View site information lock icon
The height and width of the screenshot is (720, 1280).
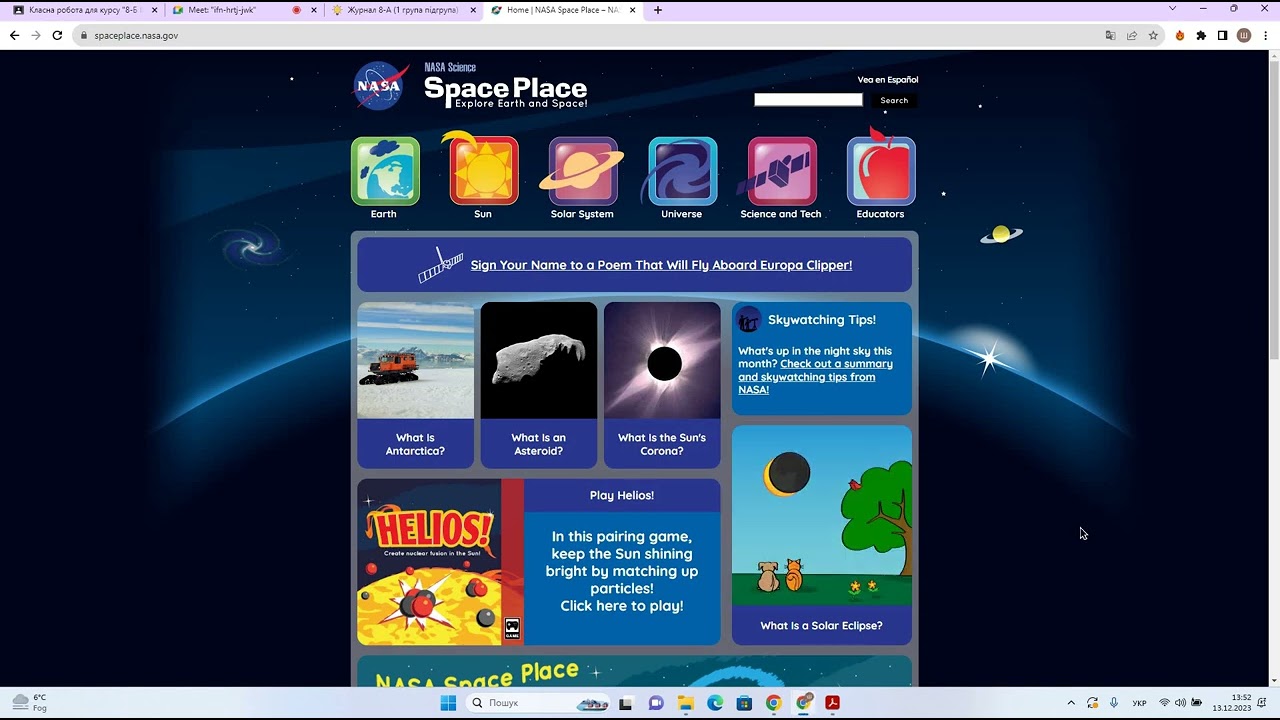pyautogui.click(x=84, y=35)
